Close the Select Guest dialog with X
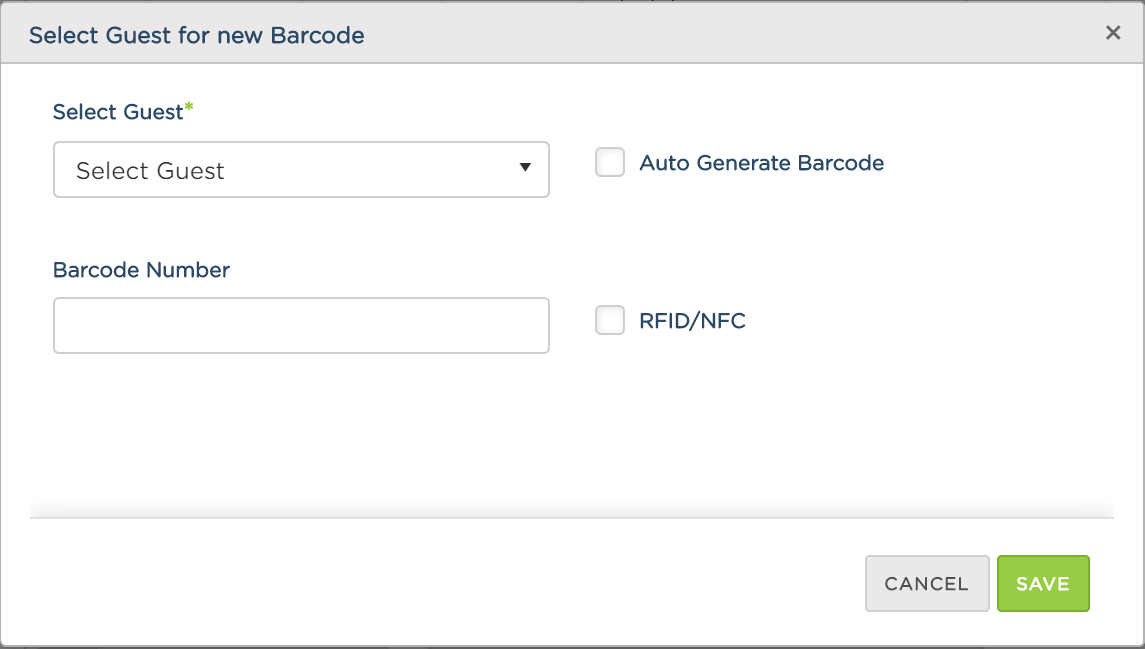 [x=1113, y=33]
